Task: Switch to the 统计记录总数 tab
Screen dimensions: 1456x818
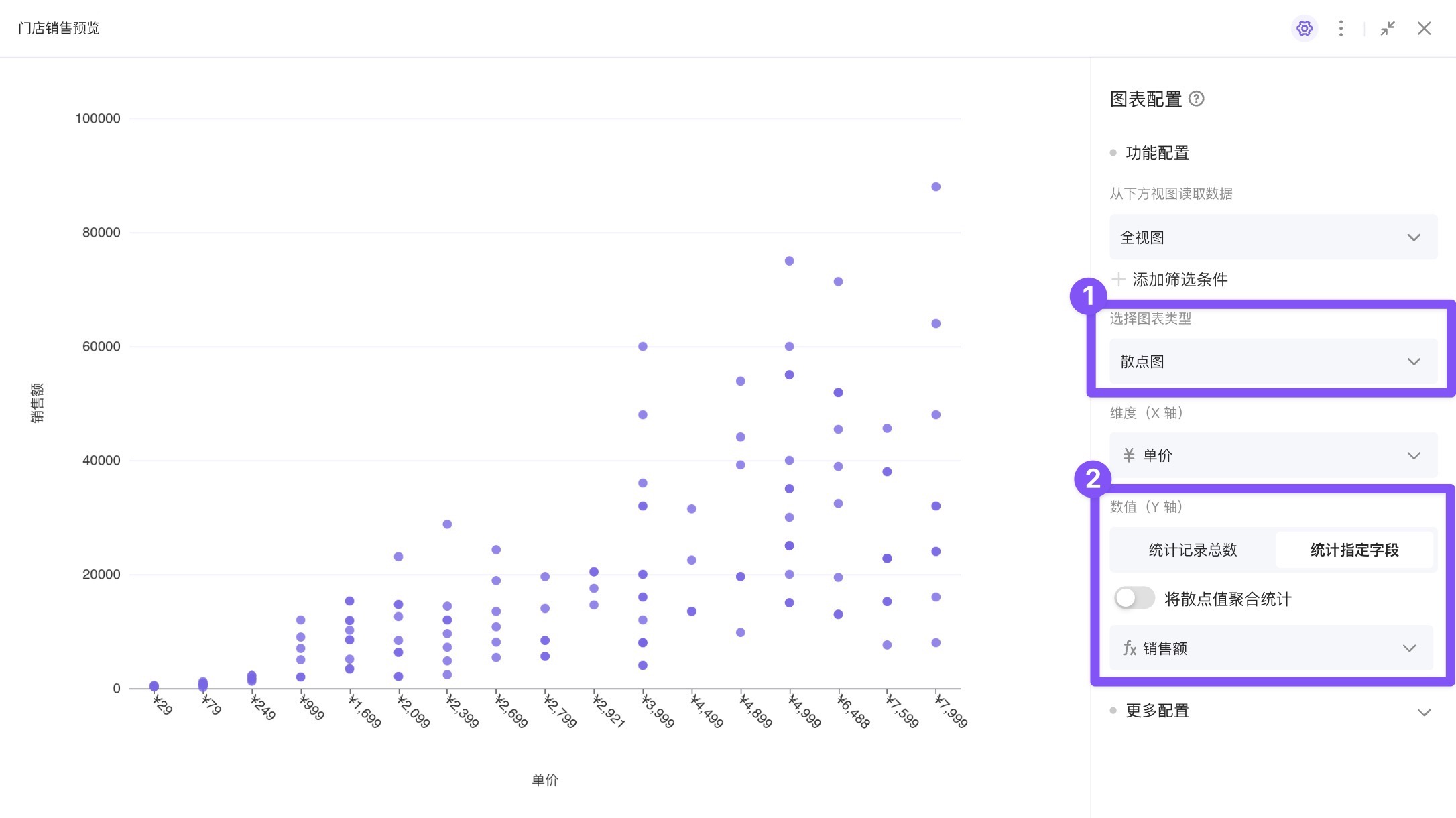Action: 1193,550
